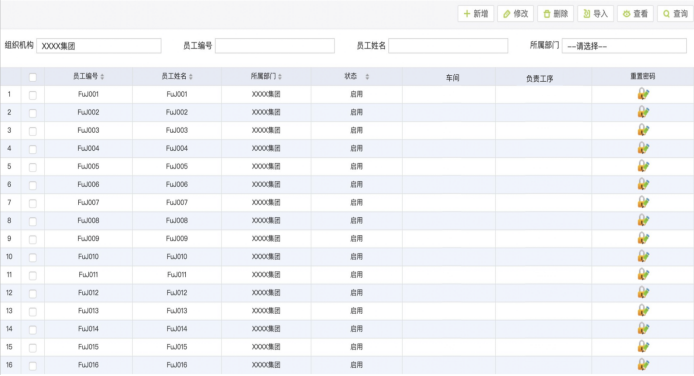Click the 导入 import button
This screenshot has height=376, width=694.
[595, 14]
